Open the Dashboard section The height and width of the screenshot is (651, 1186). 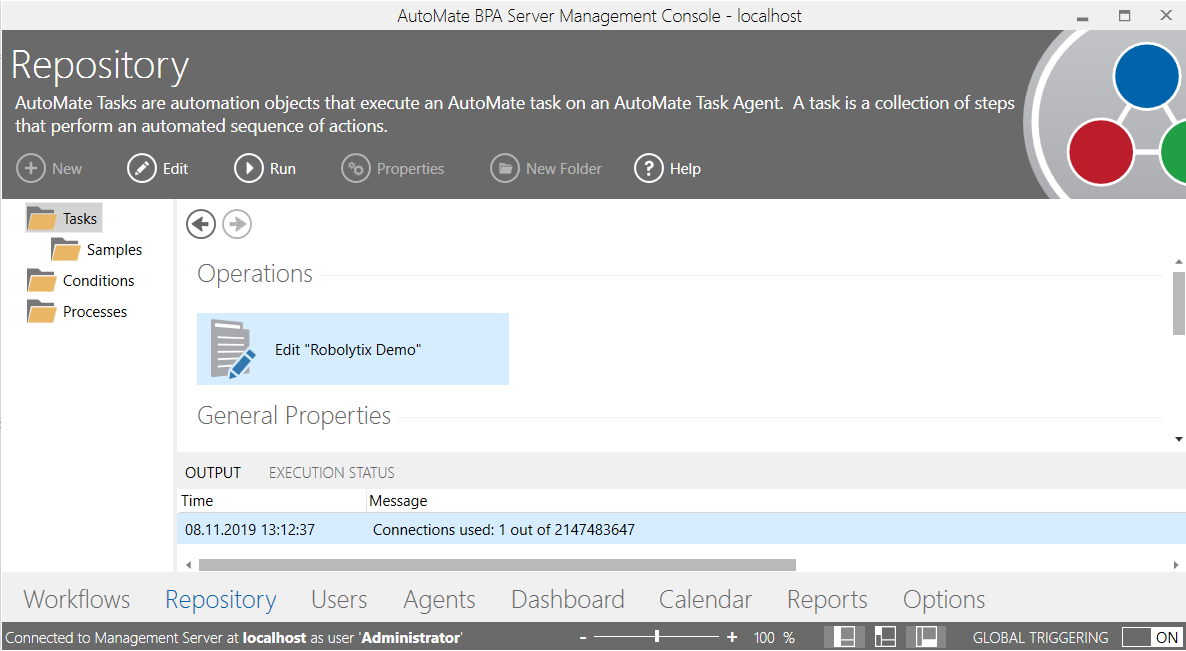[x=568, y=600]
